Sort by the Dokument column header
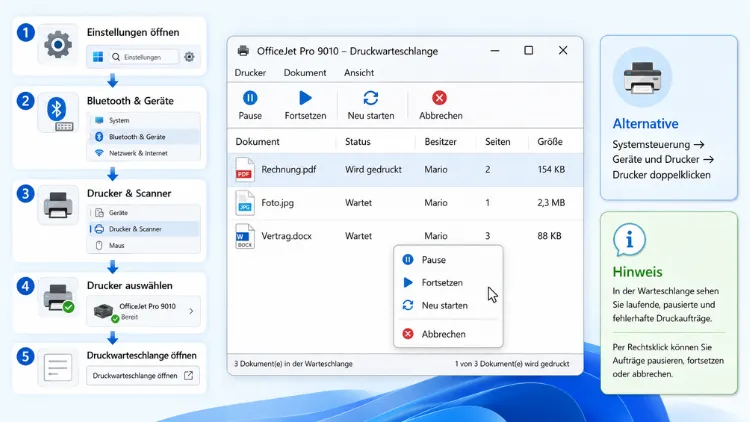 tap(257, 142)
